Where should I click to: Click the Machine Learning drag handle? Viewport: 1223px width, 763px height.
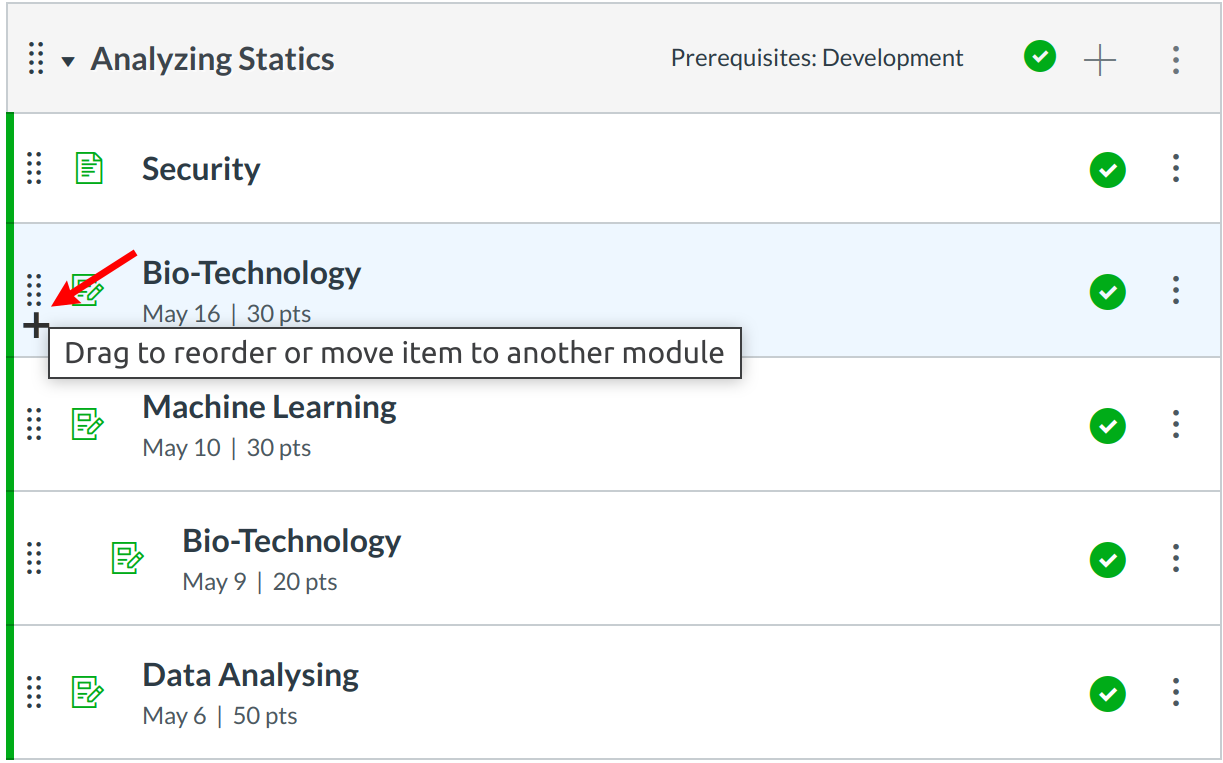pos(34,425)
